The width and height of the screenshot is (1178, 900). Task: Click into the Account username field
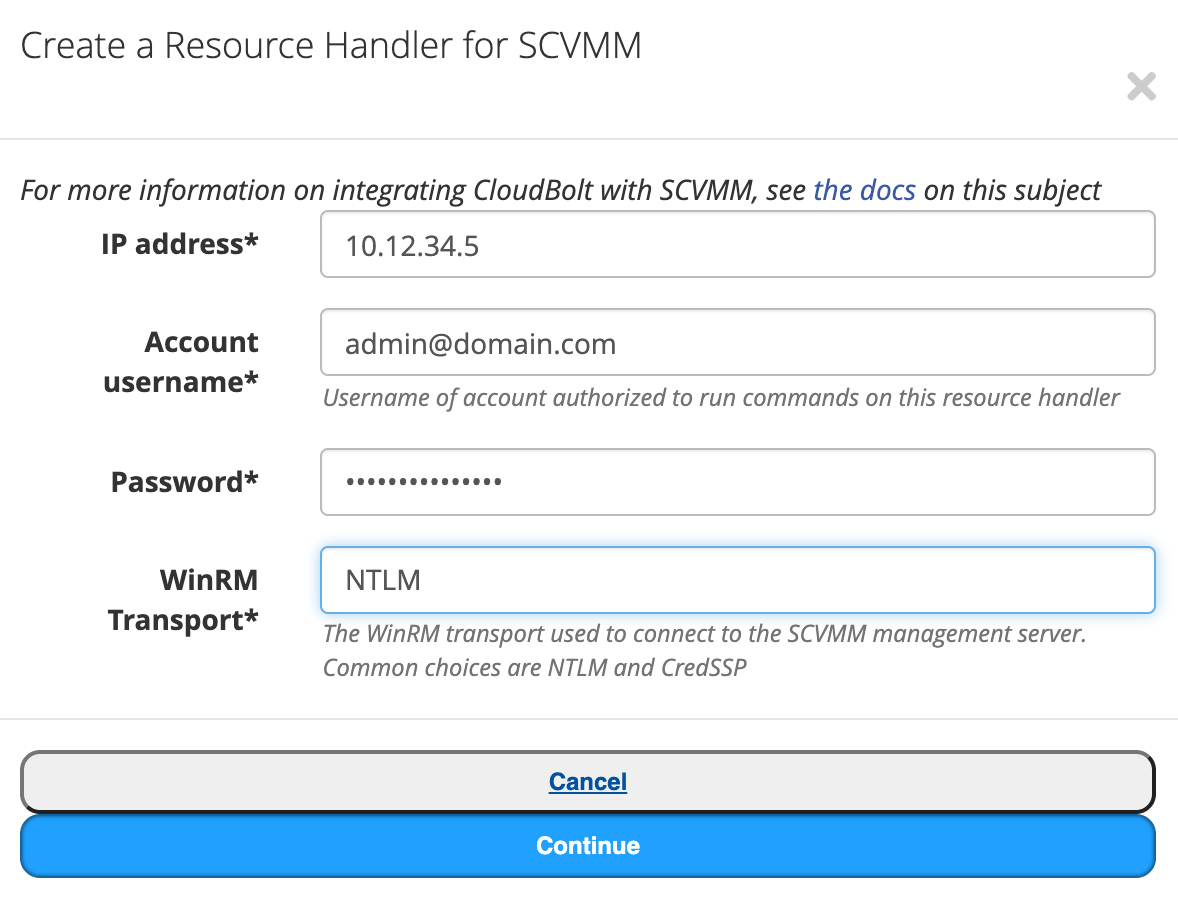737,342
